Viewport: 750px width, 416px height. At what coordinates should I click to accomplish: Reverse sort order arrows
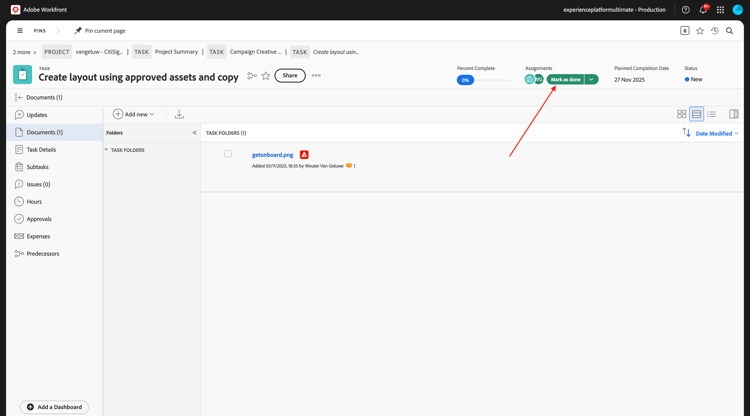pyautogui.click(x=686, y=132)
